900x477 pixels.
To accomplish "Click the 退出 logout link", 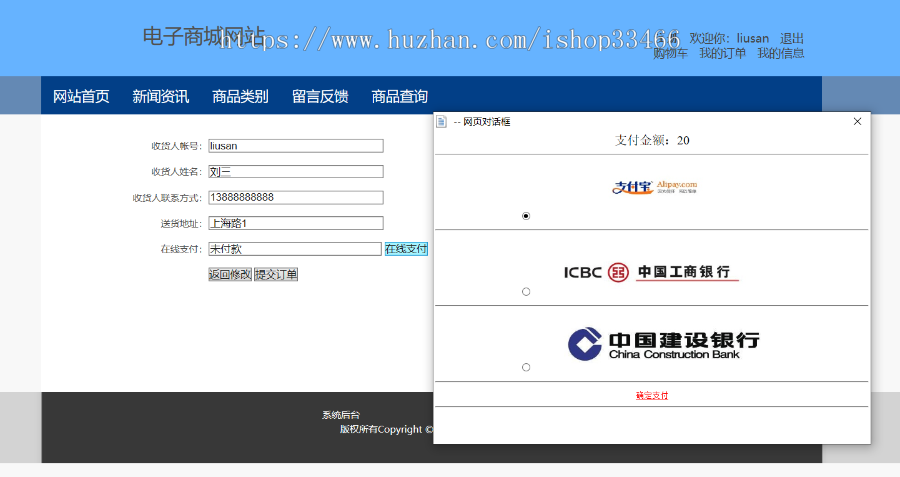I will pos(792,38).
